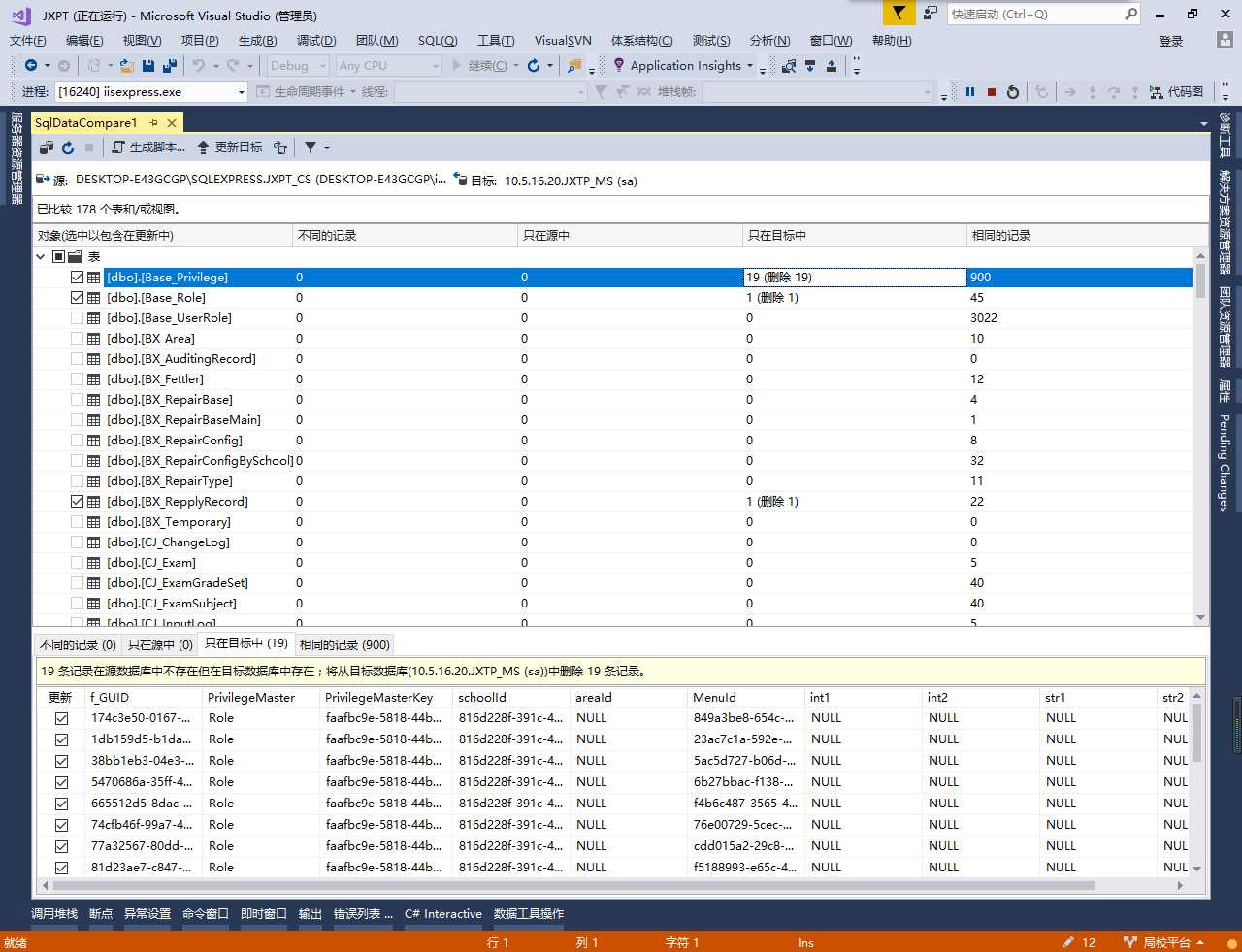Open the C# Interactive panel tab
This screenshot has height=952, width=1242.
click(443, 914)
